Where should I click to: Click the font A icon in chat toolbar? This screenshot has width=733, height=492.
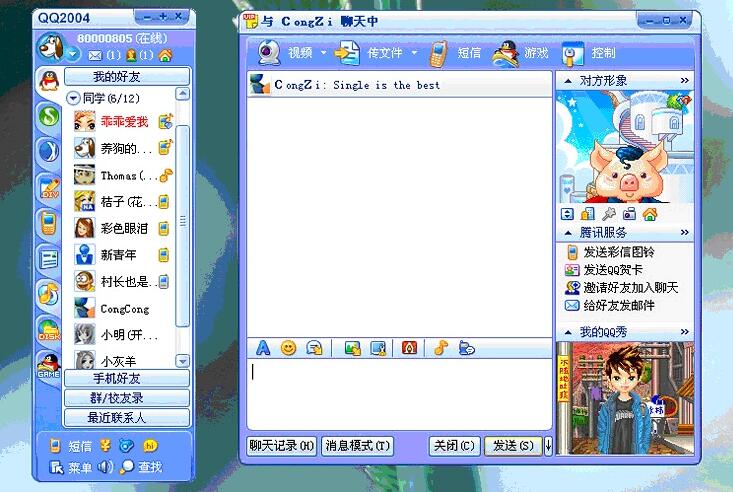click(x=263, y=347)
